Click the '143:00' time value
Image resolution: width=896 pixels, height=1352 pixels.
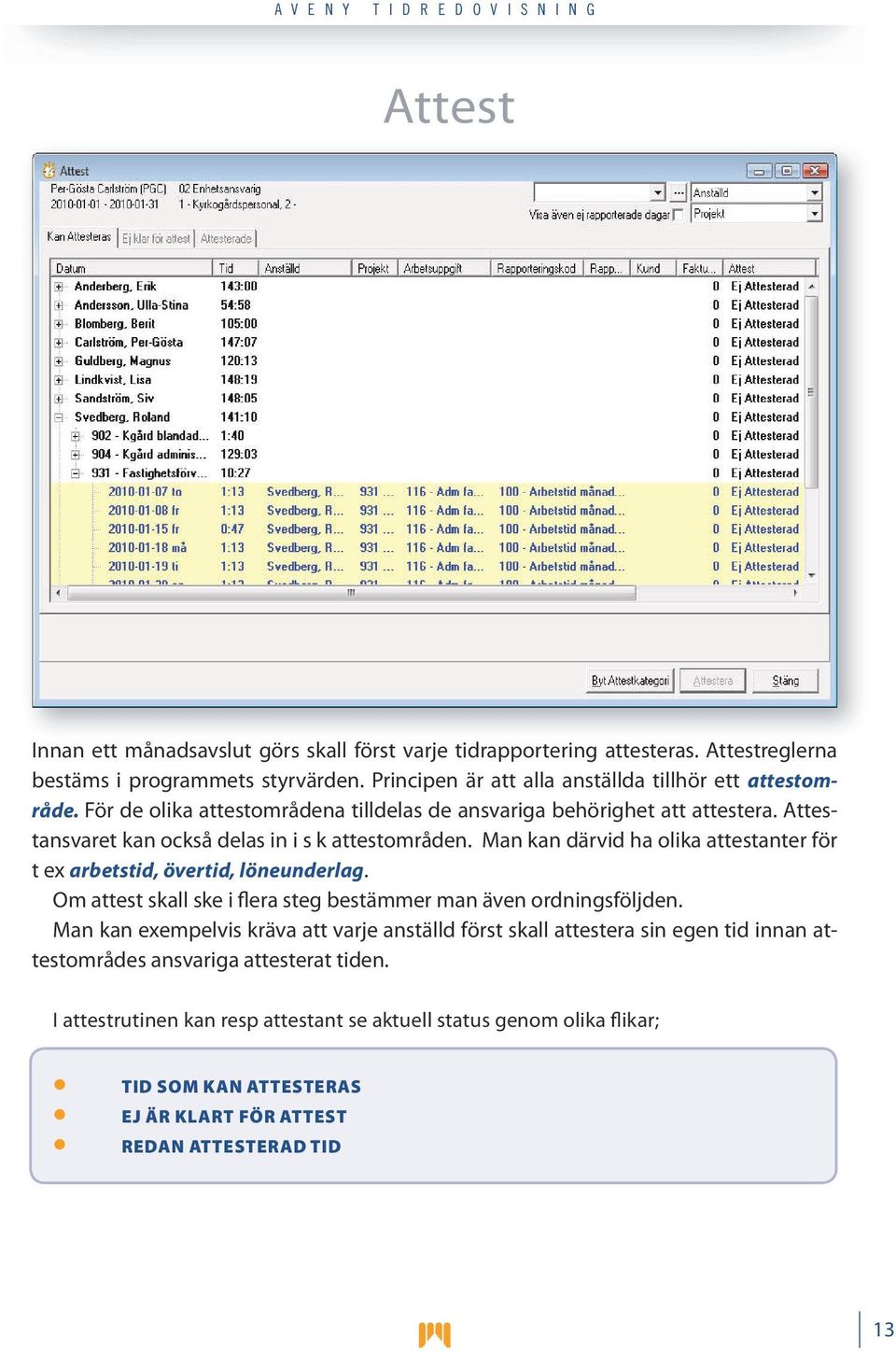tap(238, 287)
